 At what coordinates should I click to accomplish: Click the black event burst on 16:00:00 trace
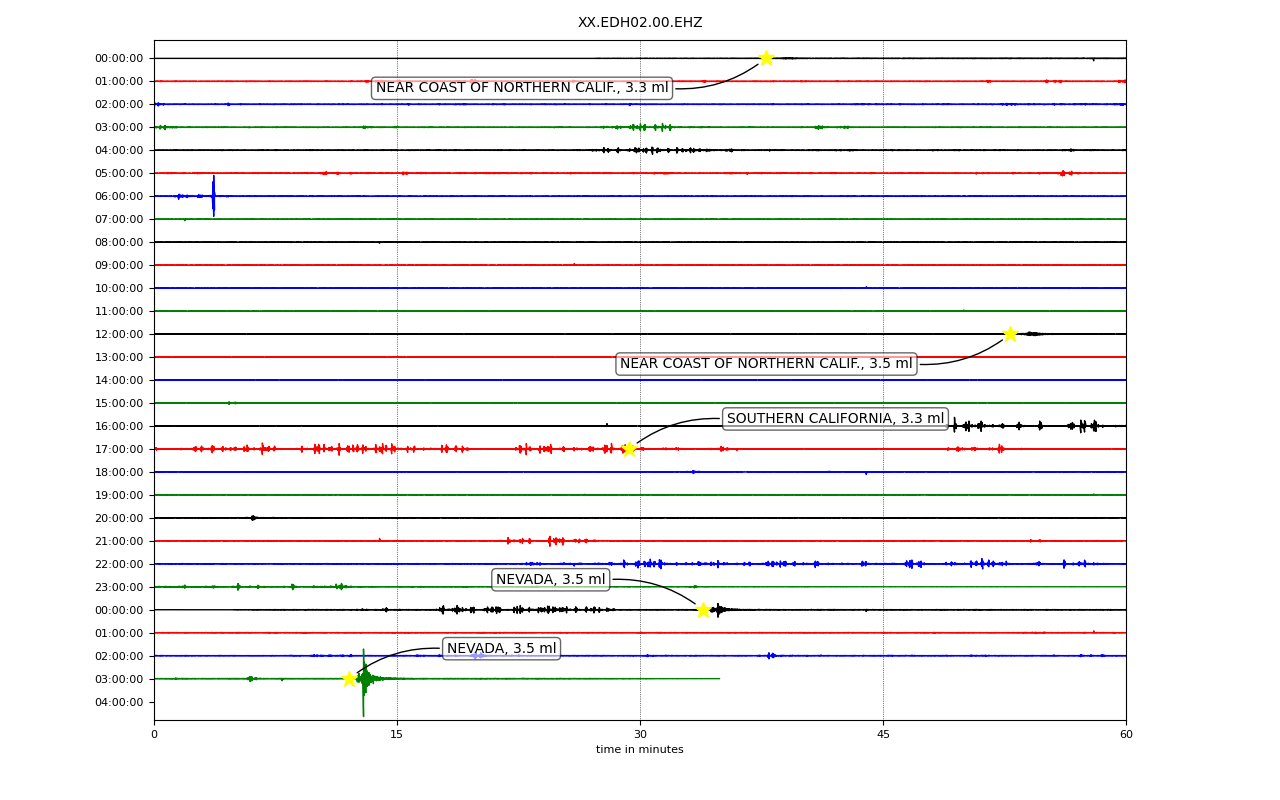tap(1025, 426)
